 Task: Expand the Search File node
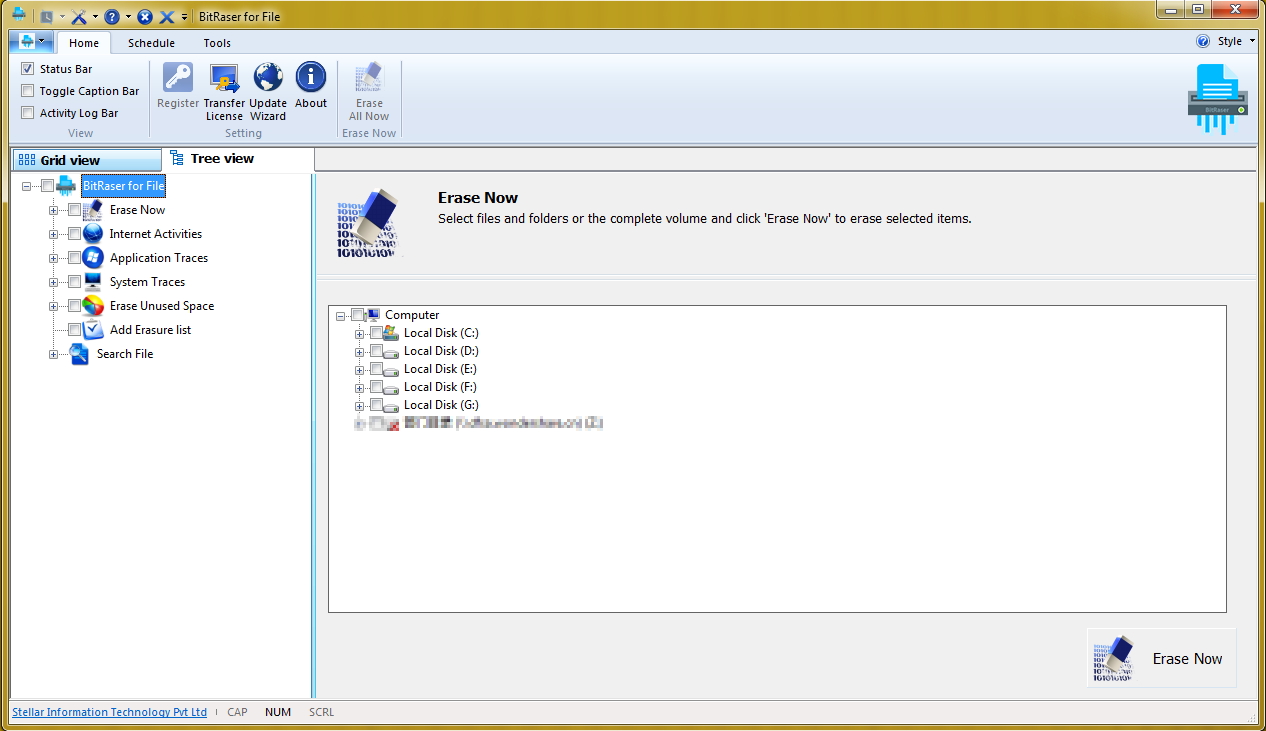point(54,354)
